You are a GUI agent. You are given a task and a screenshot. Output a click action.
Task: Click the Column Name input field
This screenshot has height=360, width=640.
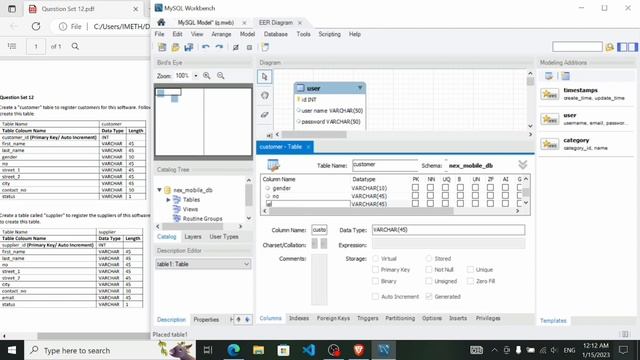pos(319,230)
